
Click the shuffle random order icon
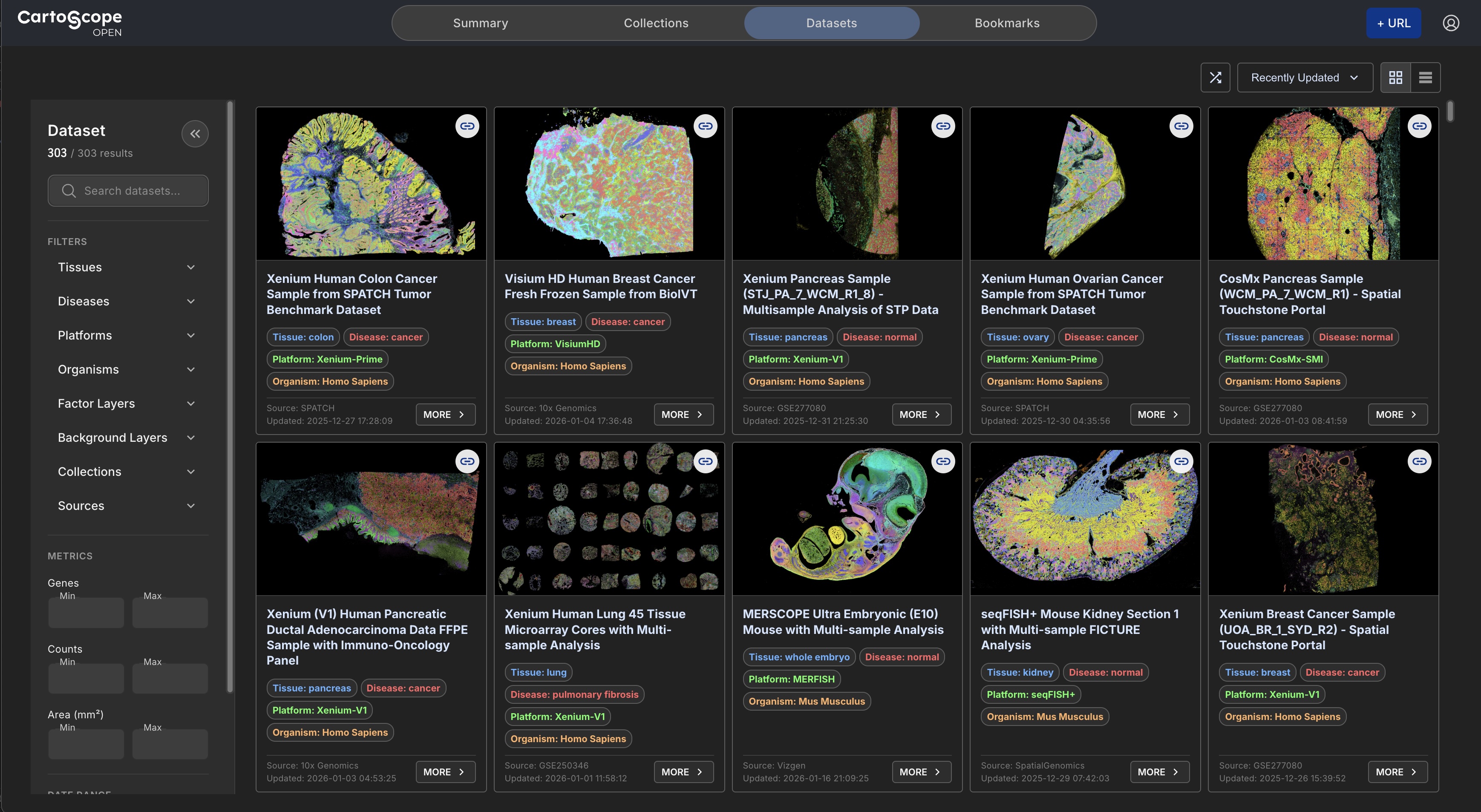coord(1215,78)
